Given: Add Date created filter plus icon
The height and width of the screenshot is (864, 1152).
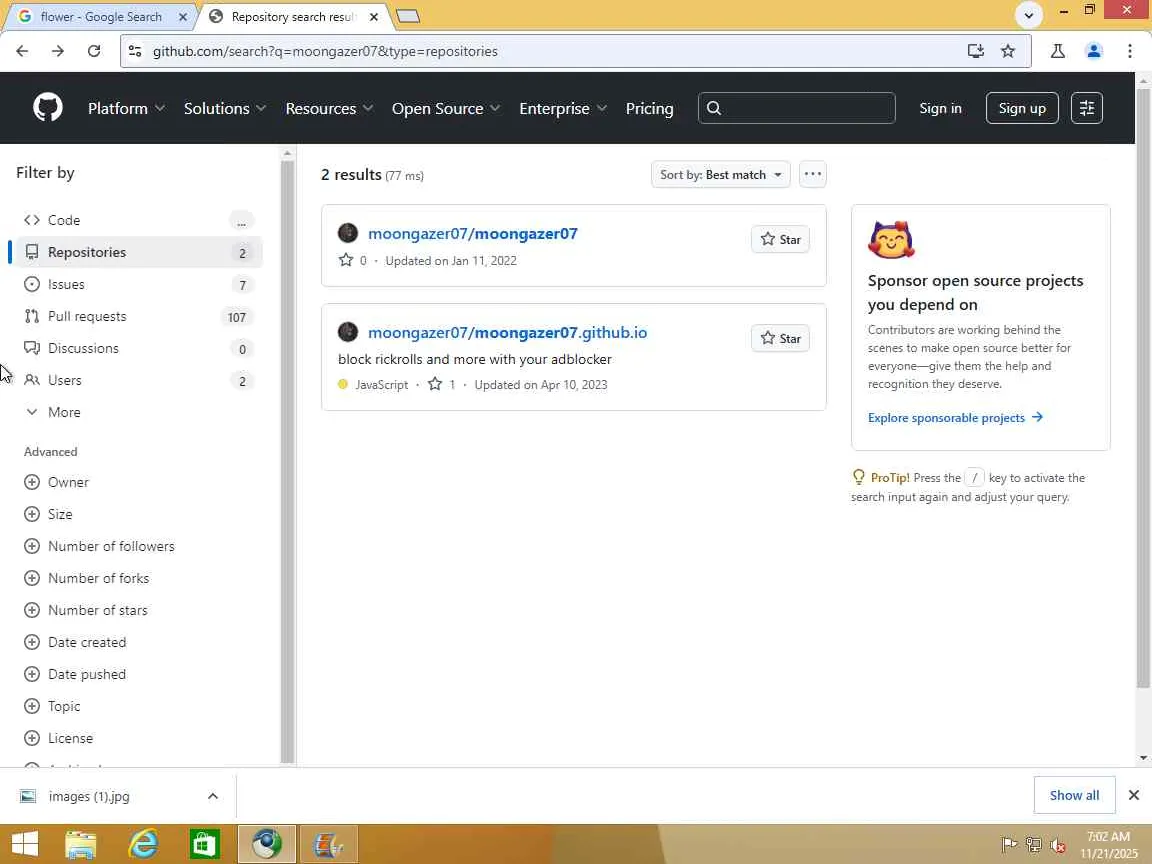Looking at the screenshot, I should pyautogui.click(x=32, y=642).
